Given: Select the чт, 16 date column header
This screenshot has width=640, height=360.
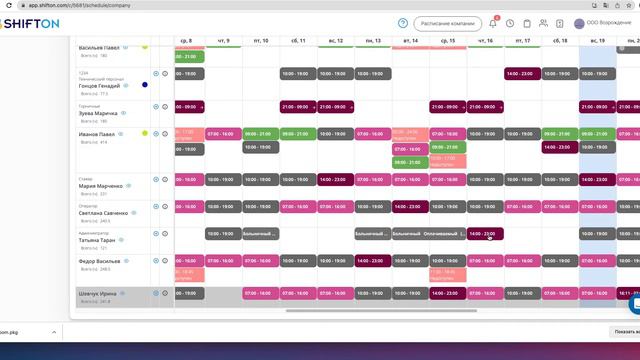Looking at the screenshot, I should coord(485,41).
